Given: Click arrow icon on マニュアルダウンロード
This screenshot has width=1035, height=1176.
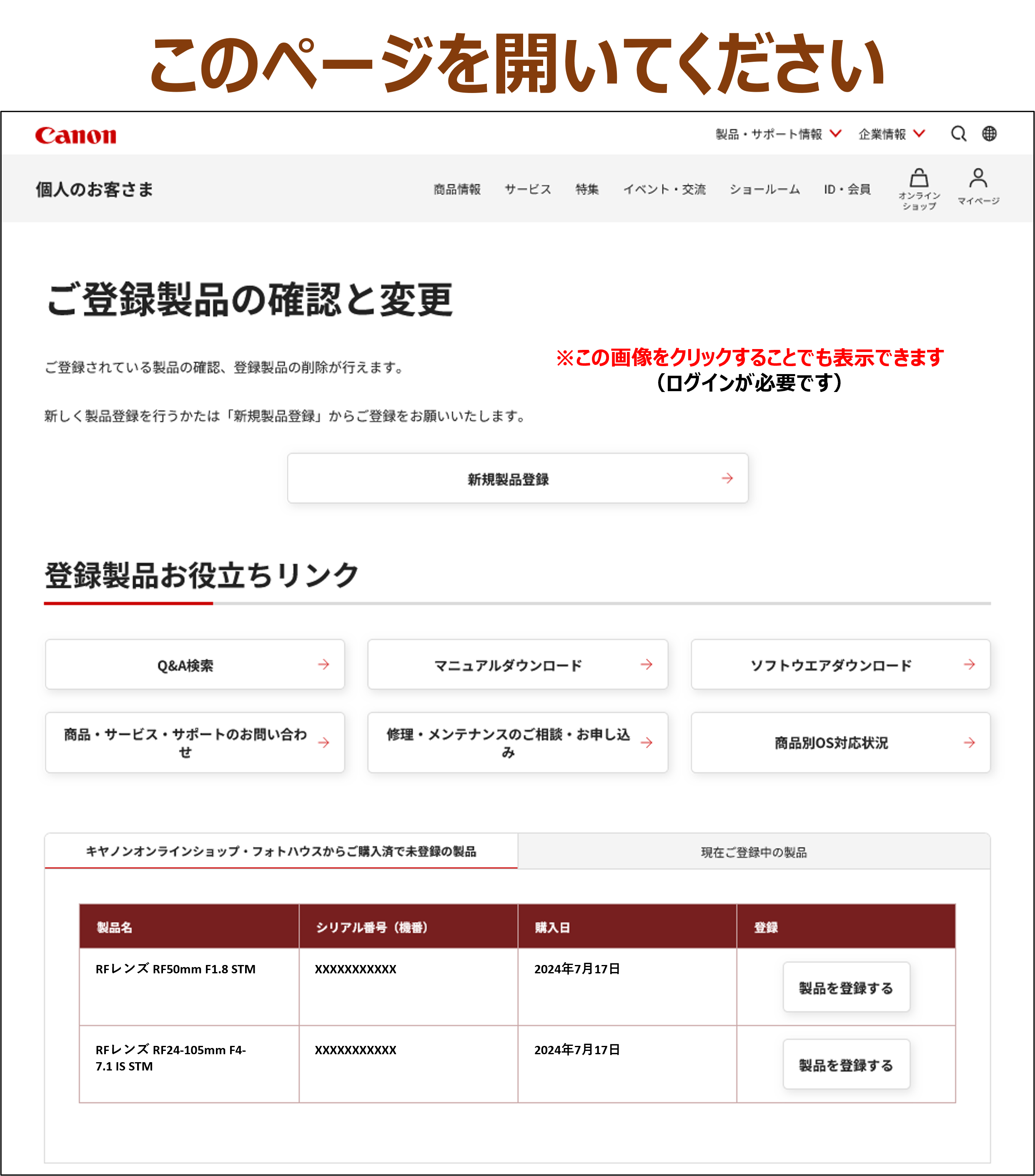Looking at the screenshot, I should point(646,664).
